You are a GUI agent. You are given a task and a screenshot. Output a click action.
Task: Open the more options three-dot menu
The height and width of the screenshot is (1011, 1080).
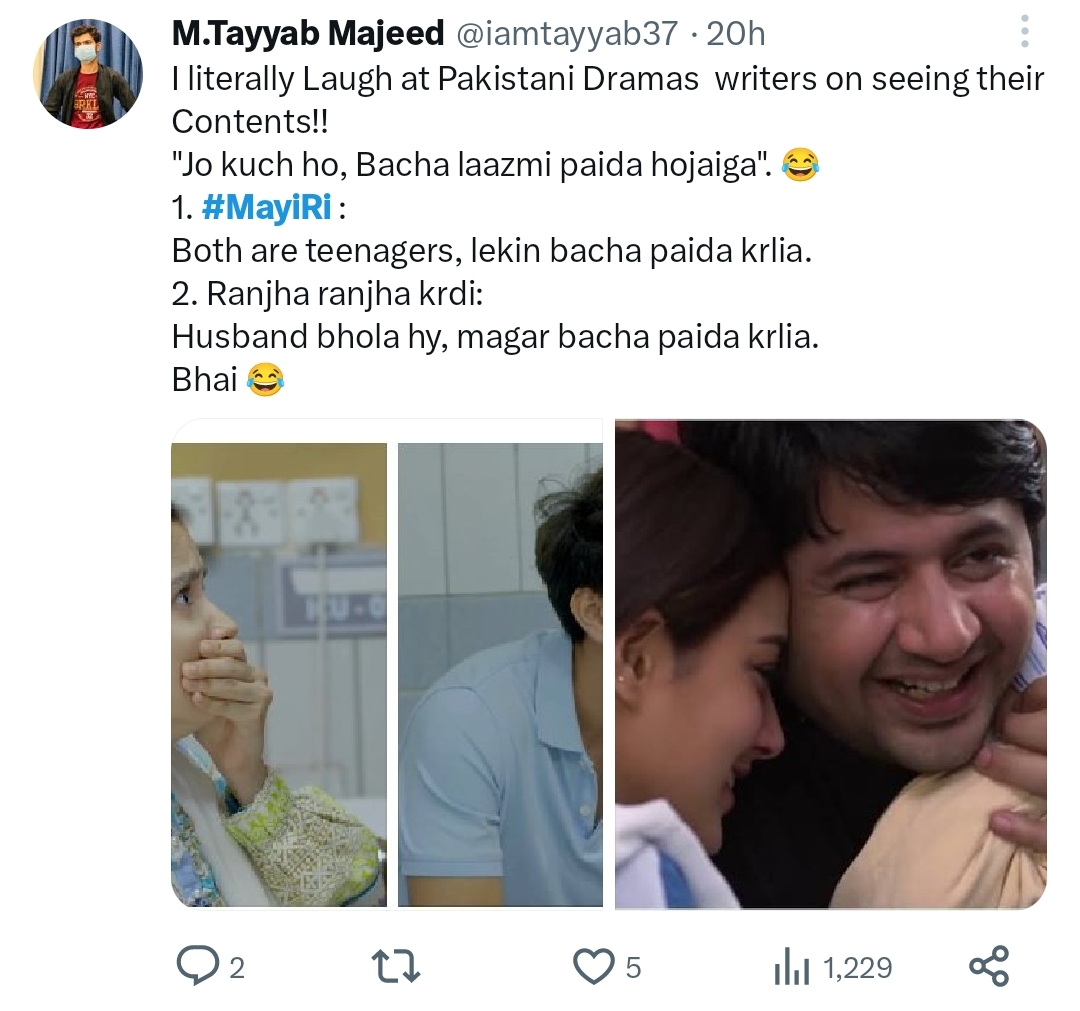(1023, 32)
